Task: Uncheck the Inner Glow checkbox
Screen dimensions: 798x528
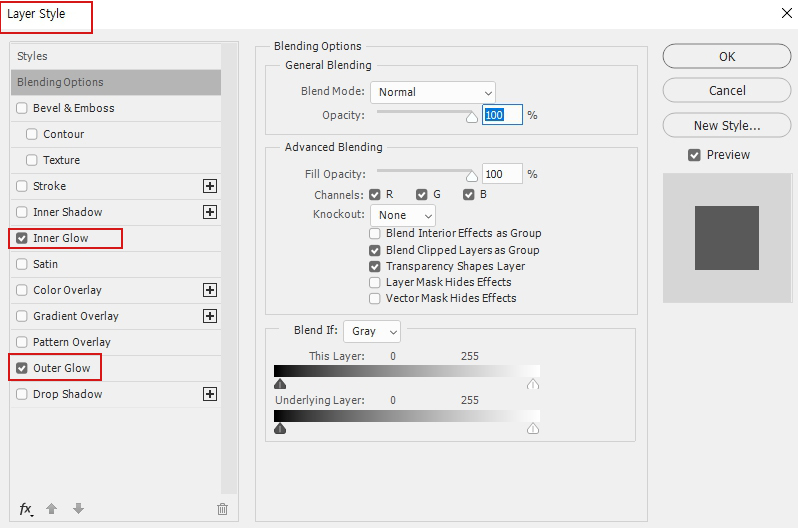Action: pyautogui.click(x=21, y=238)
